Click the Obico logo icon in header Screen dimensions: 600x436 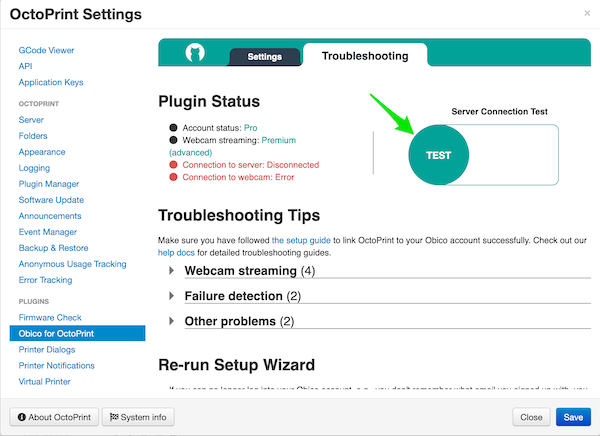point(195,52)
